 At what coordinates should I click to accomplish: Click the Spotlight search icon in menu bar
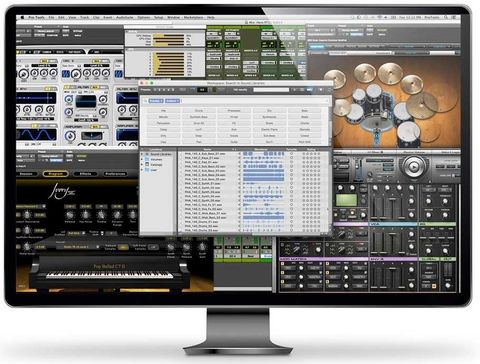pyautogui.click(x=446, y=17)
